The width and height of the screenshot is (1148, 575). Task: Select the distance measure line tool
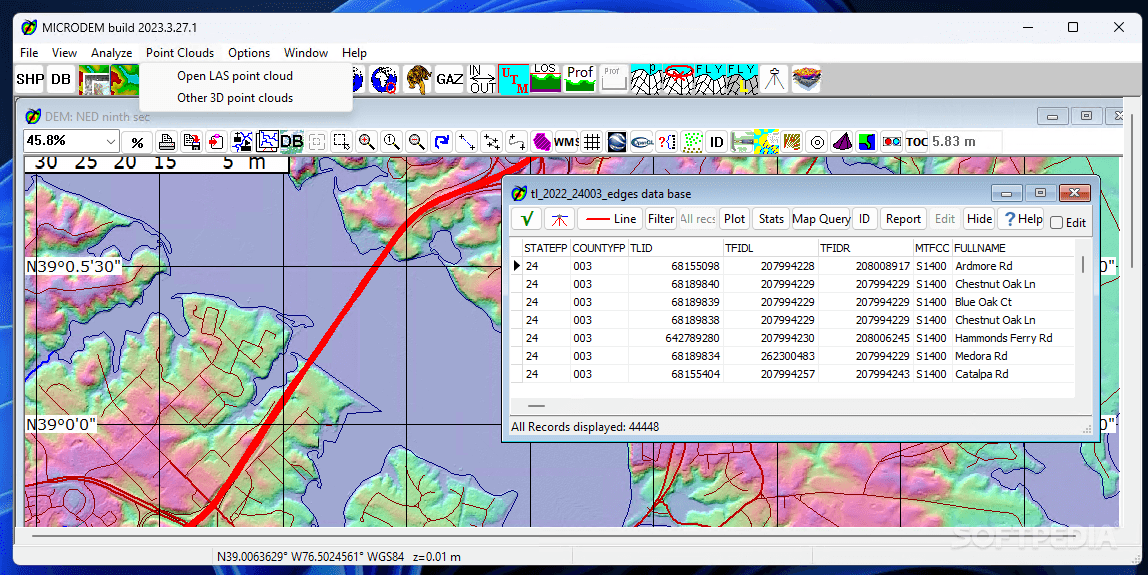(x=466, y=141)
